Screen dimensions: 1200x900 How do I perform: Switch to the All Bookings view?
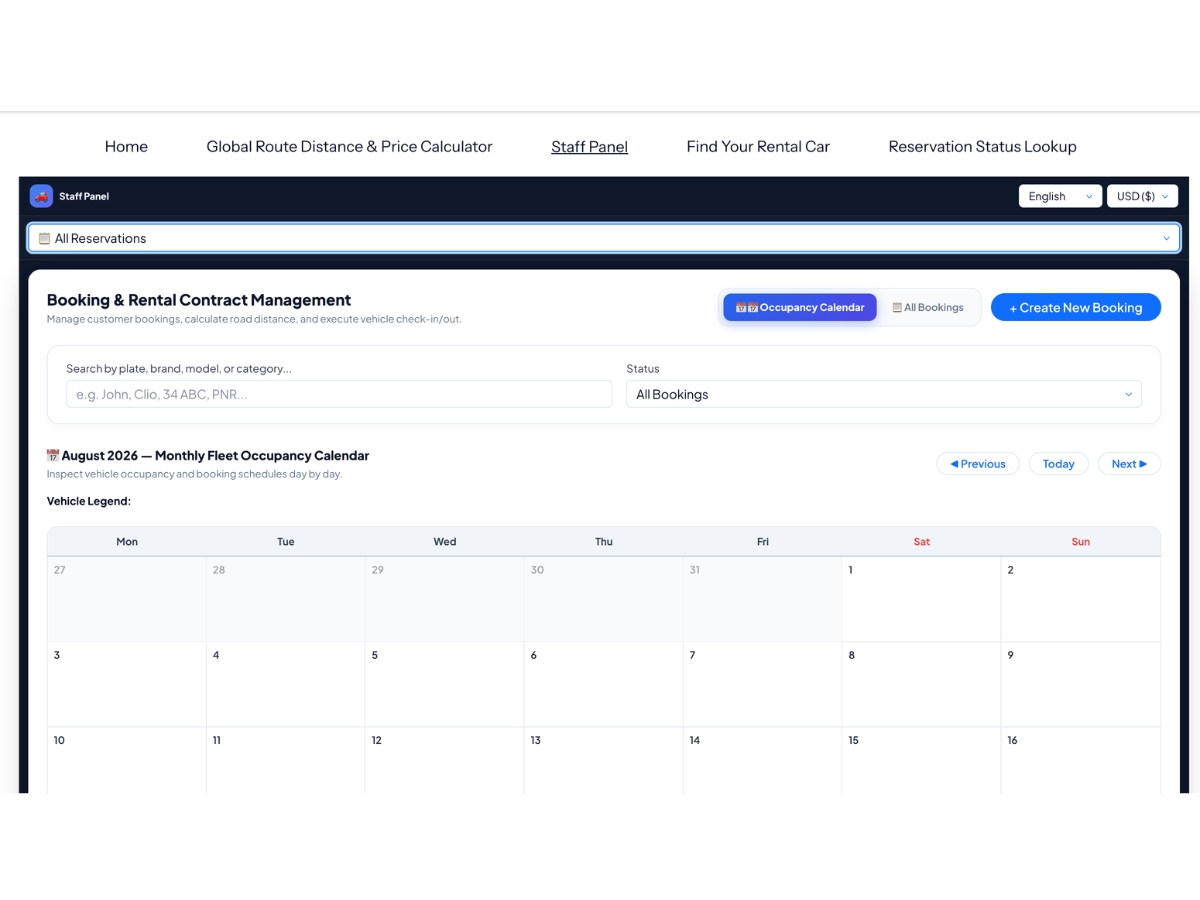pos(928,307)
